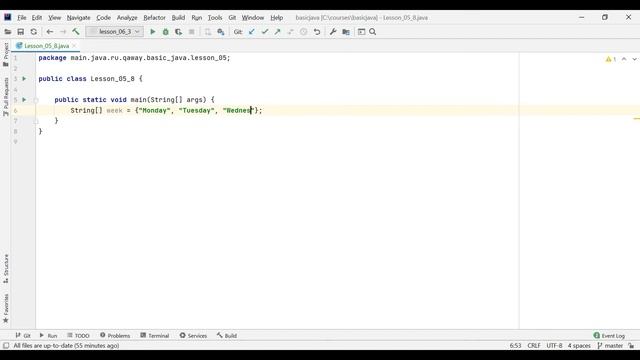Open the Git menu
The image size is (640, 360).
click(x=232, y=18)
